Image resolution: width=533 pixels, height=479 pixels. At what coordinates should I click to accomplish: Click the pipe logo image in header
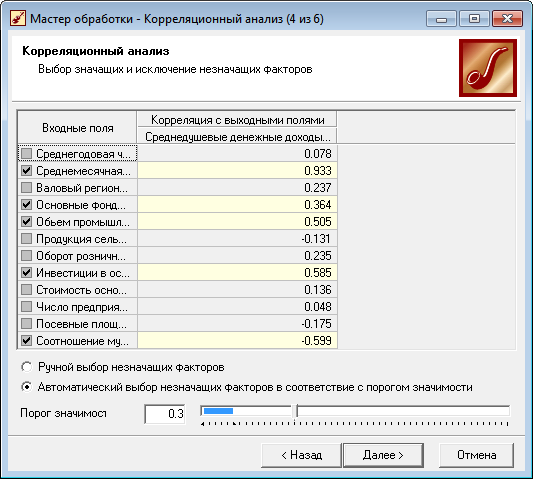(488, 68)
